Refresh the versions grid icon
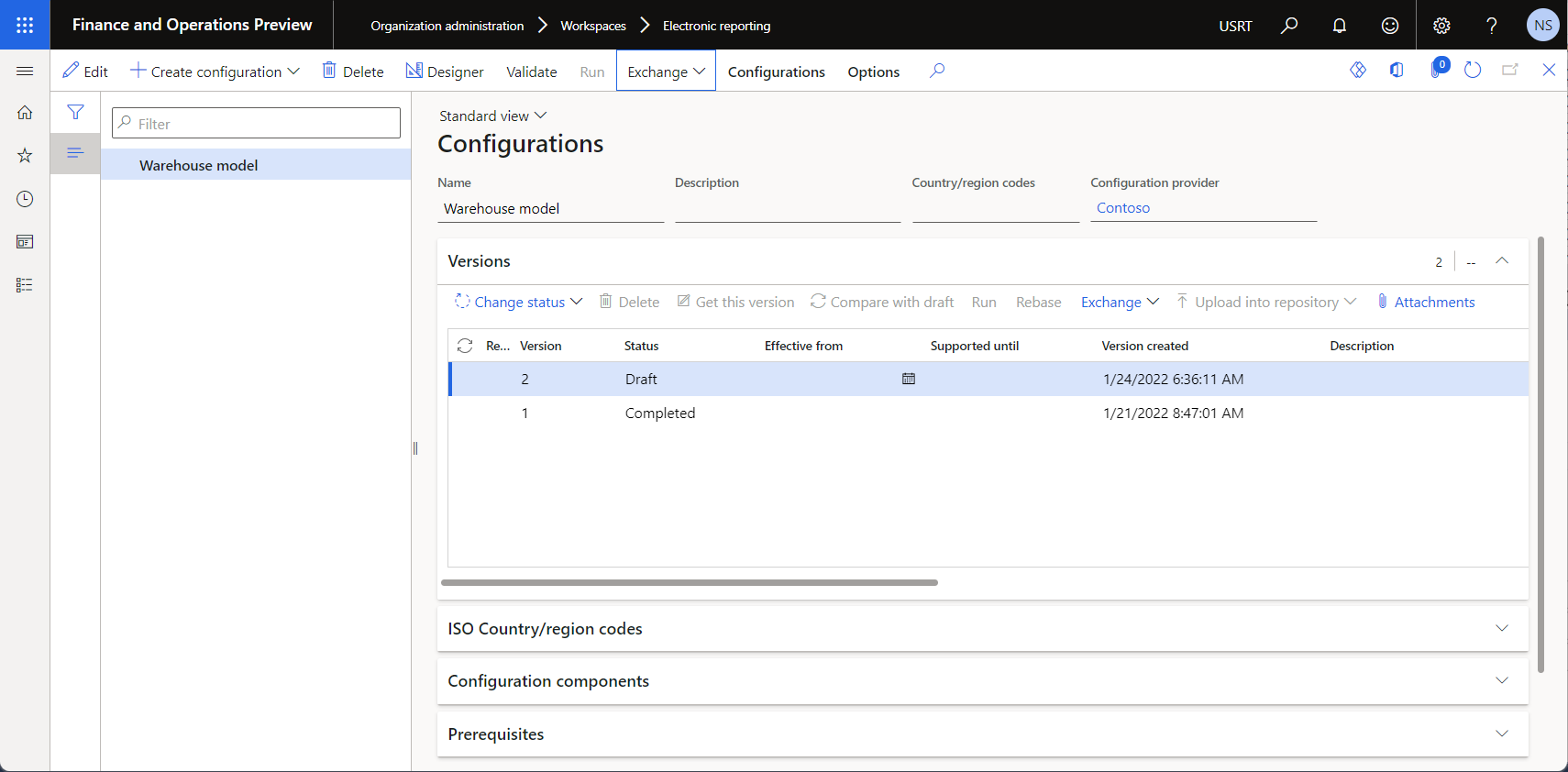Image resolution: width=1568 pixels, height=772 pixels. (x=465, y=346)
